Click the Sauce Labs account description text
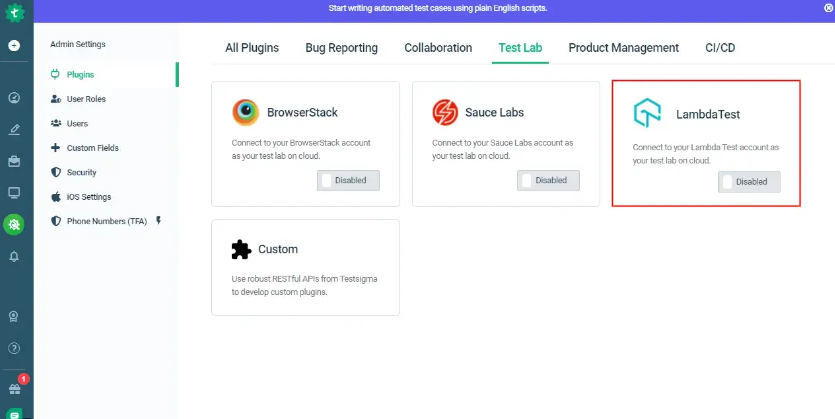 (503, 150)
